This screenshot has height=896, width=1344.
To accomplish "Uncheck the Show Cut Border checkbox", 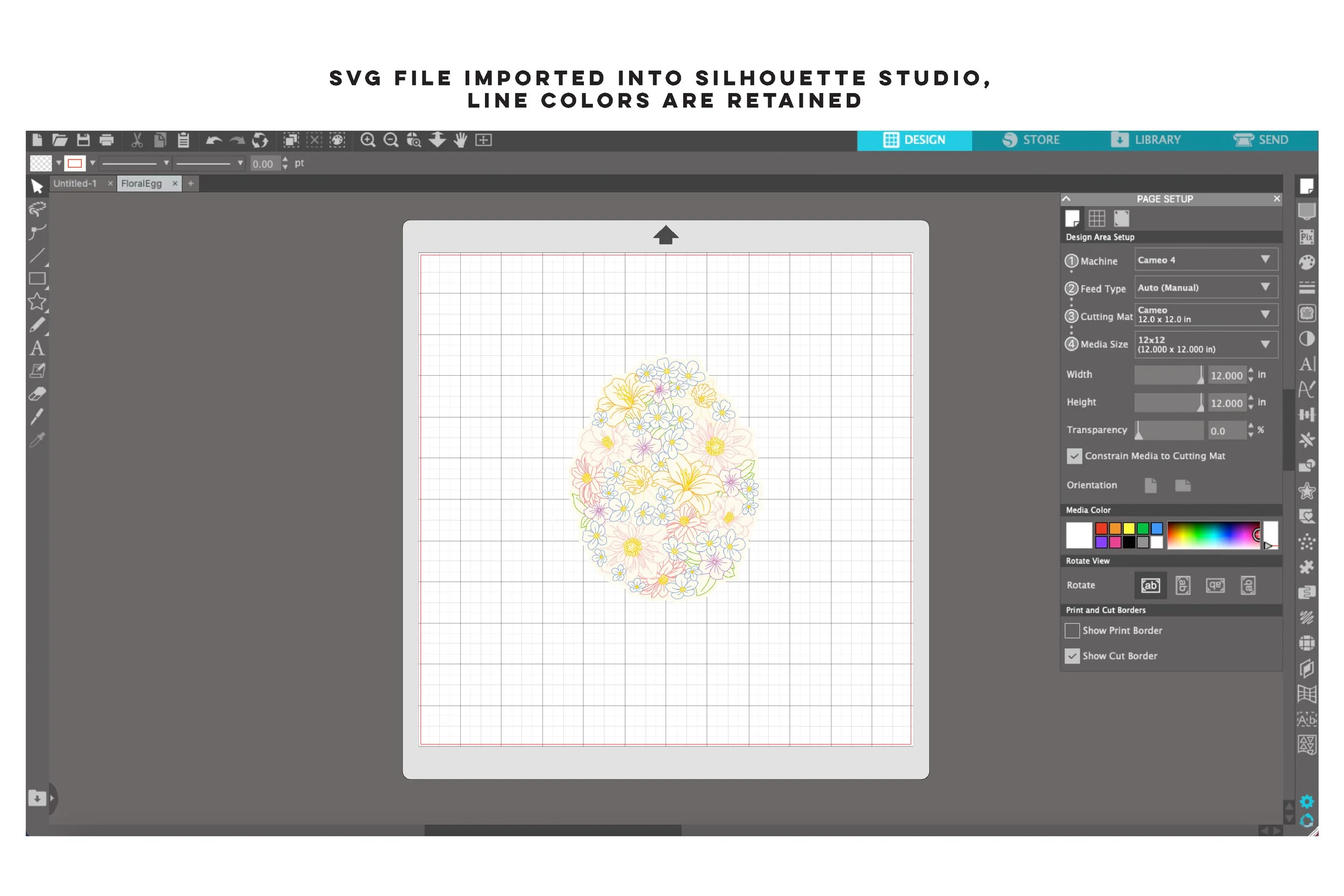I will click(x=1072, y=656).
